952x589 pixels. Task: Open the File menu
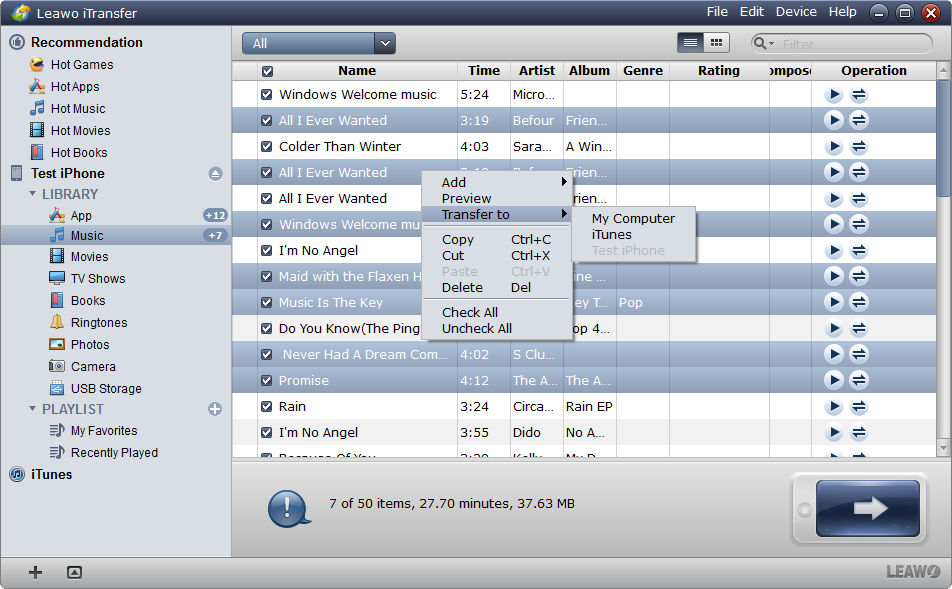click(x=717, y=12)
